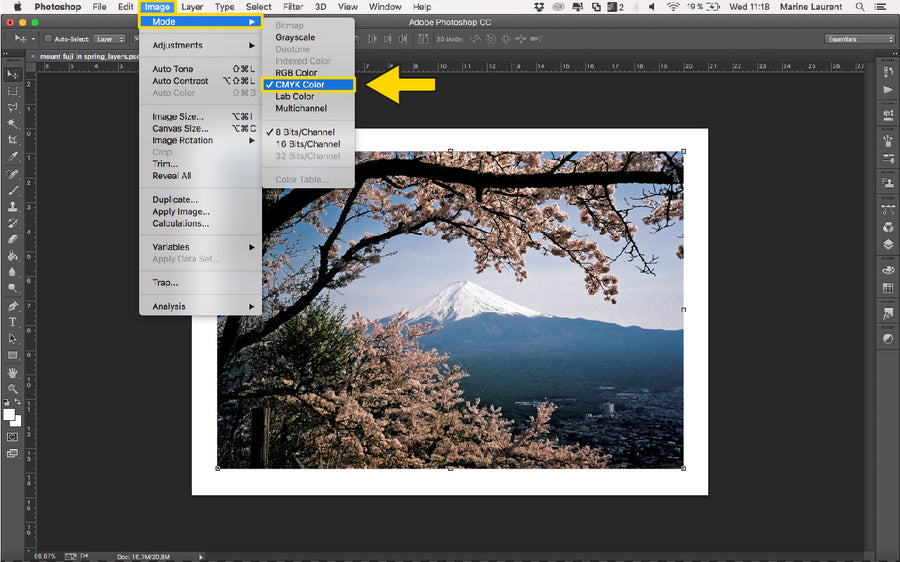Select the Dodge tool
The height and width of the screenshot is (562, 900).
coord(12,288)
